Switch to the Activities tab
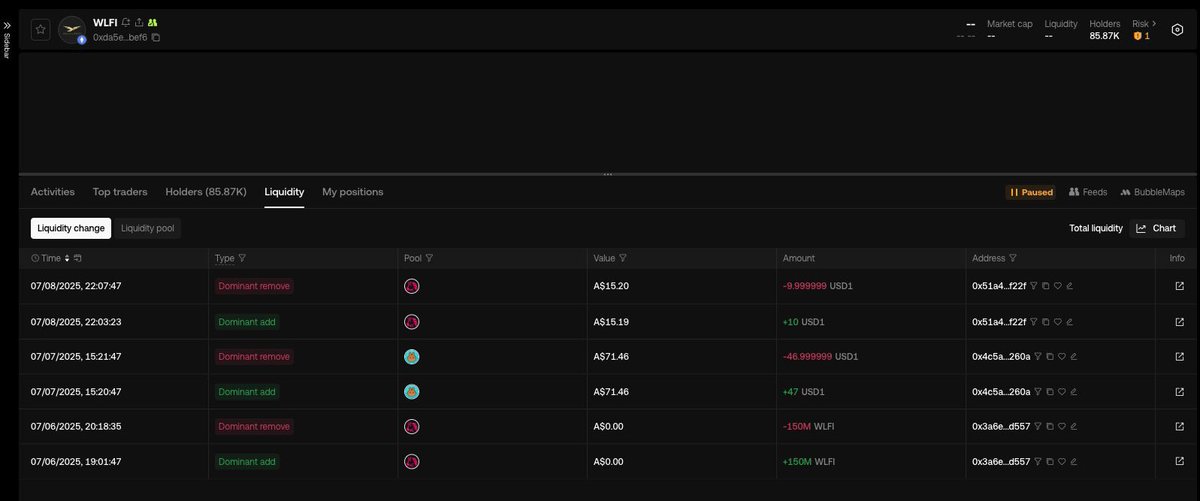The width and height of the screenshot is (1200, 501). pyautogui.click(x=53, y=192)
